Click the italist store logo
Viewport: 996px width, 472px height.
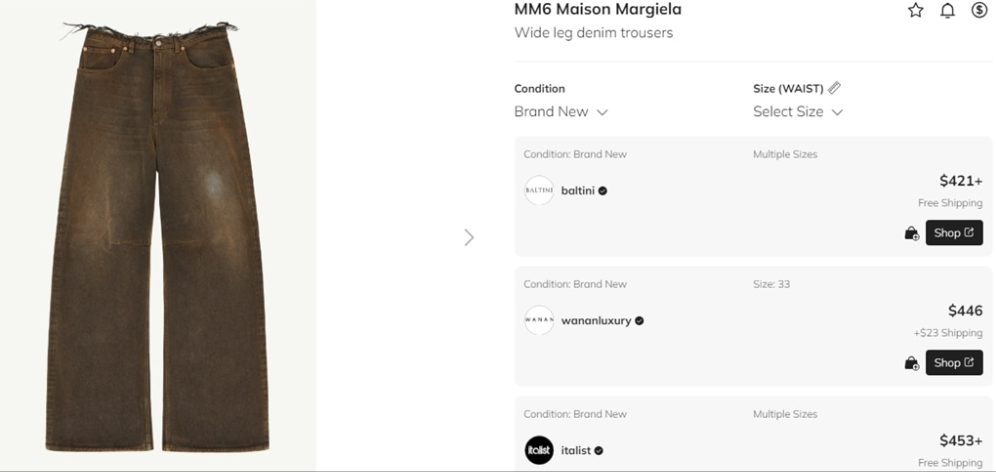(x=539, y=450)
